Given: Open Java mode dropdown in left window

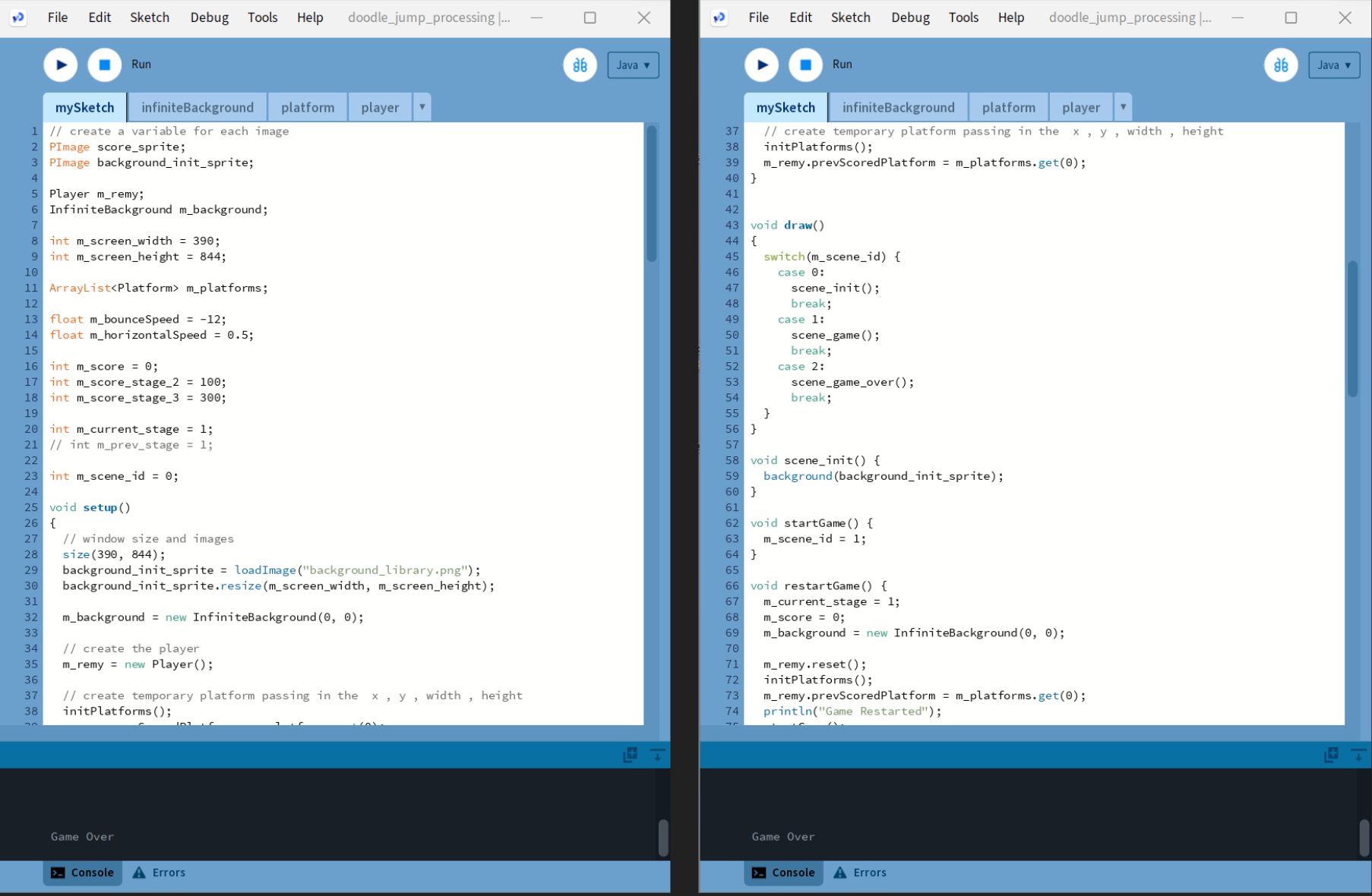Looking at the screenshot, I should [x=633, y=65].
